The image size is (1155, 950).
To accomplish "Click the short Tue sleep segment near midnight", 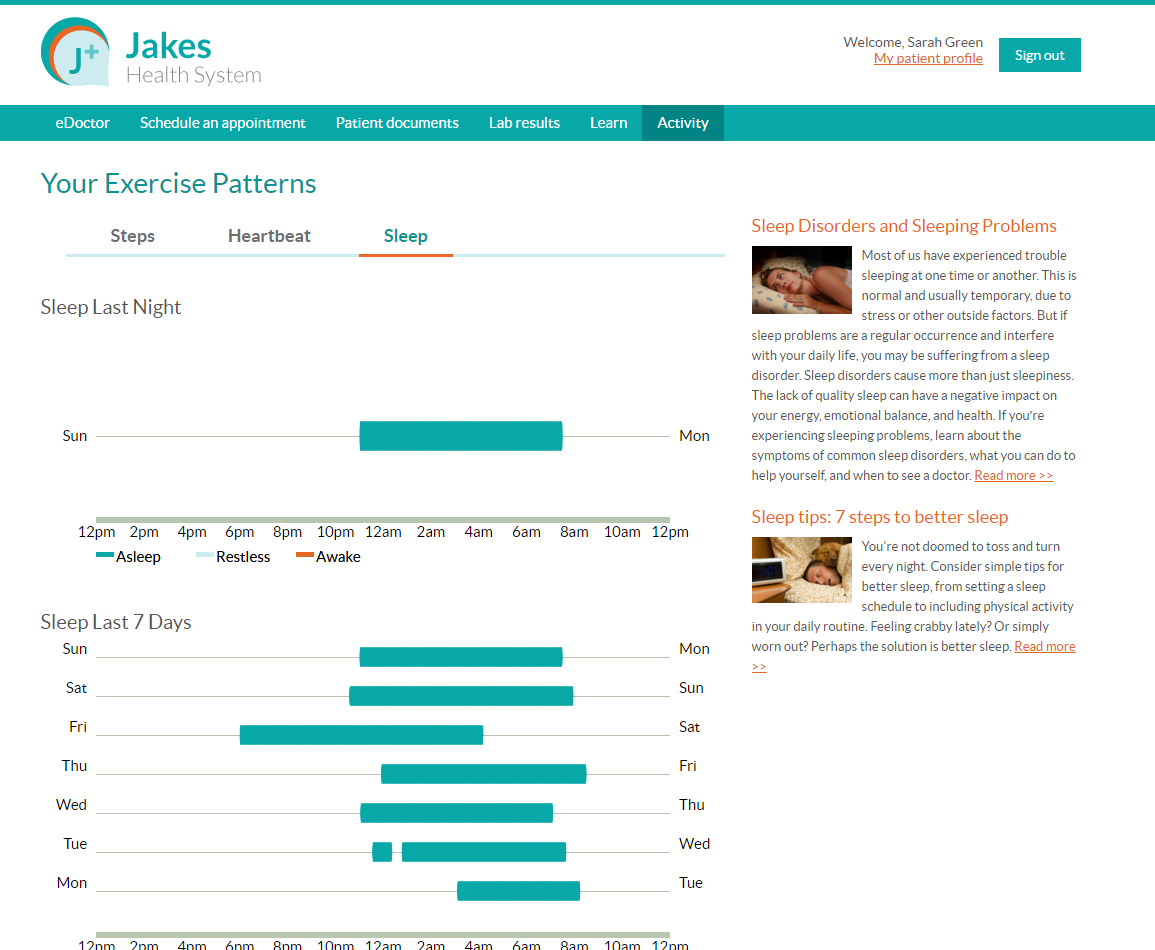I will point(382,852).
